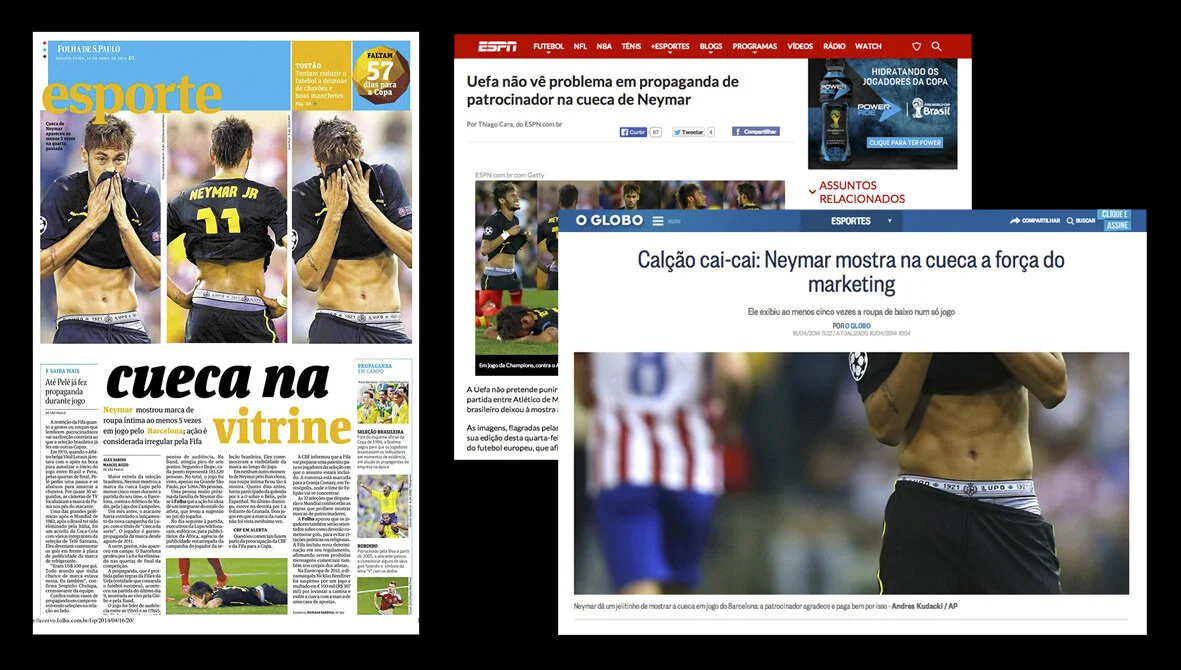The image size is (1181, 670).
Task: Click author byline 'Por Thiago Cara'
Action: click(514, 124)
